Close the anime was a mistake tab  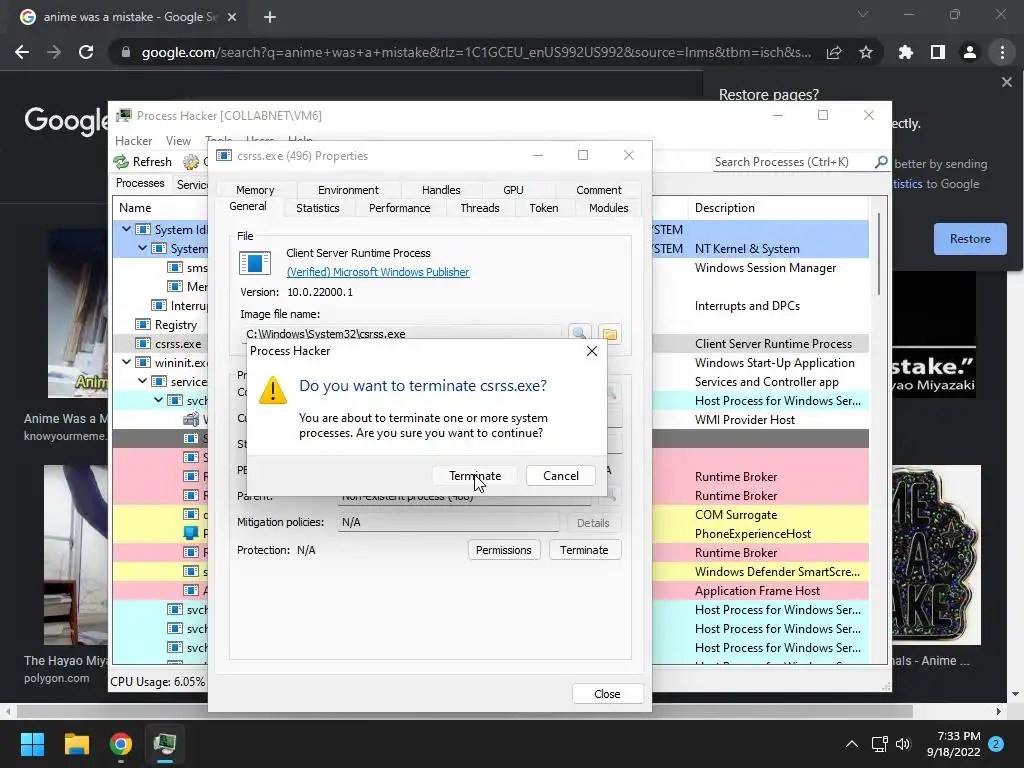[231, 17]
